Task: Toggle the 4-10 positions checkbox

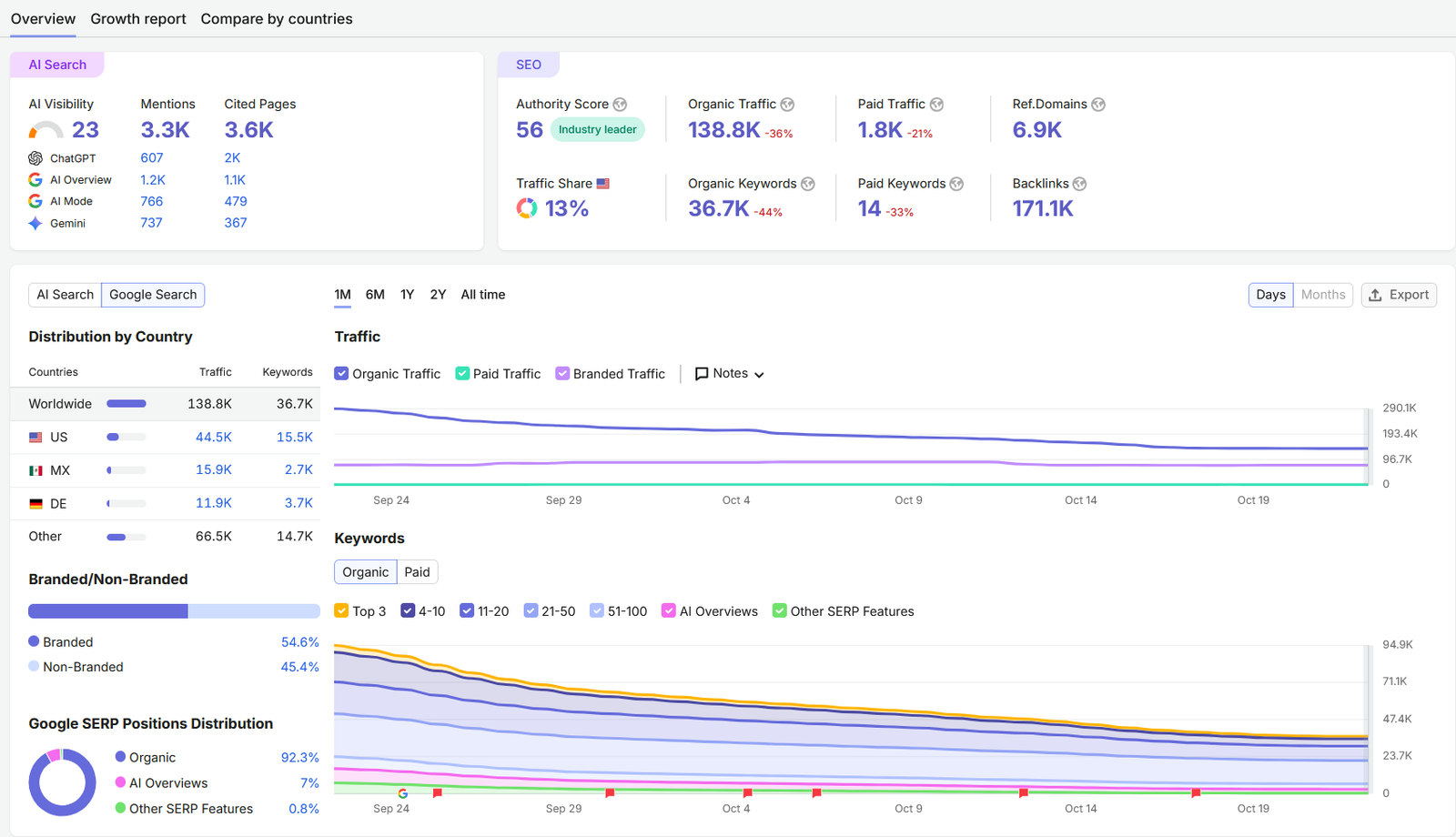Action: (408, 611)
